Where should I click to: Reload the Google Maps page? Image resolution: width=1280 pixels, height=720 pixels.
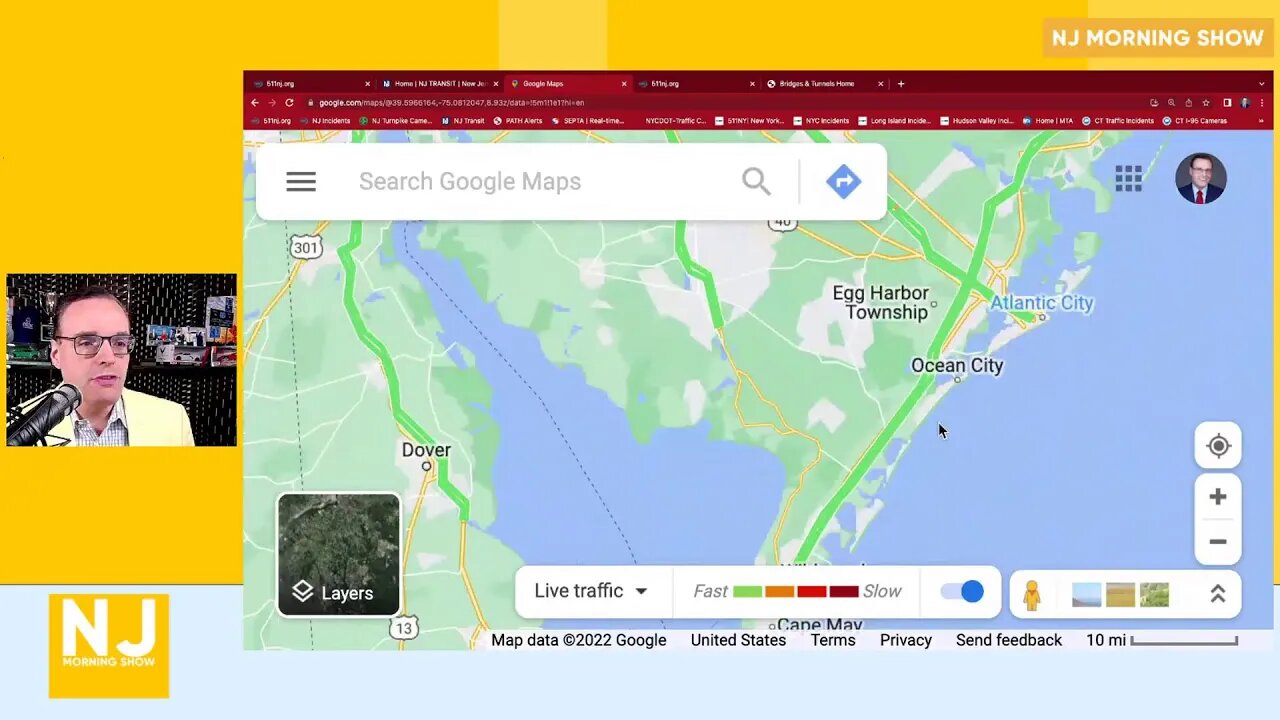pyautogui.click(x=289, y=102)
